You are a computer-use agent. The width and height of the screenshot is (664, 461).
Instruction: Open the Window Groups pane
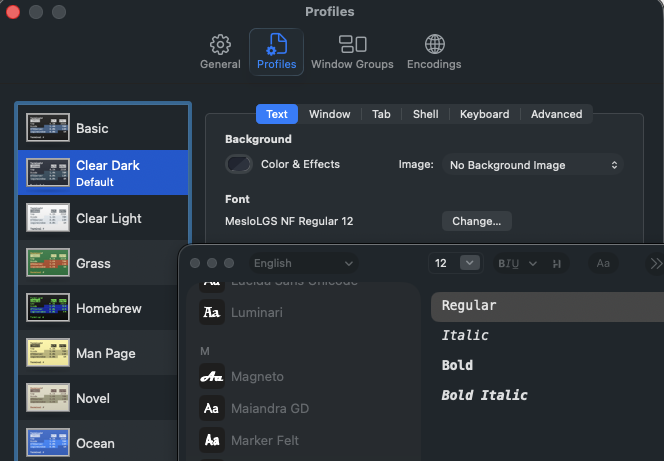click(x=352, y=52)
